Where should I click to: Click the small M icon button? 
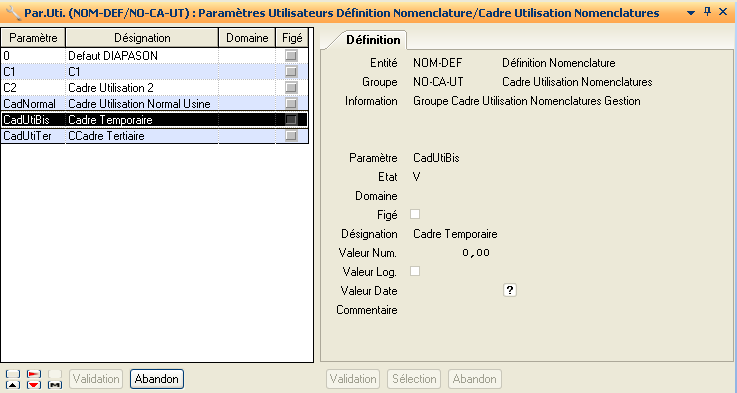[x=55, y=385]
